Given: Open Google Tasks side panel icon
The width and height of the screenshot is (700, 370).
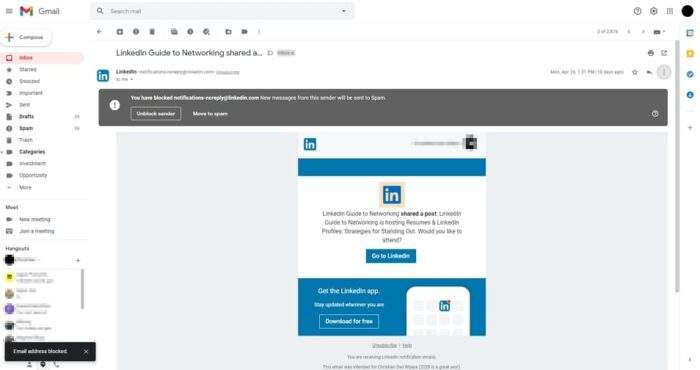Looking at the screenshot, I should [690, 74].
